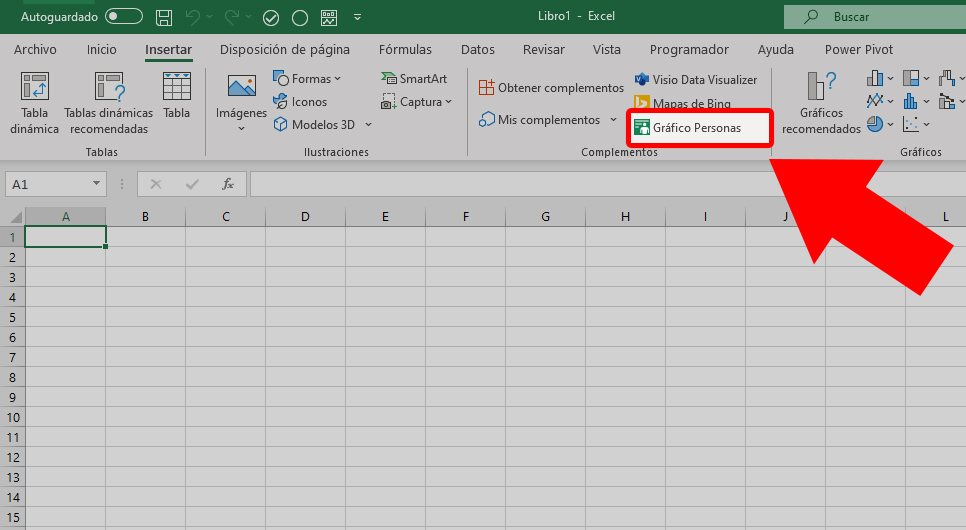
Task: Click the Save disk icon
Action: (164, 17)
